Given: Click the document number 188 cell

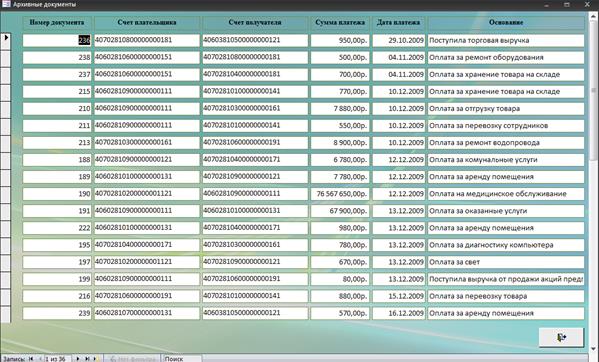Looking at the screenshot, I should point(57,160).
